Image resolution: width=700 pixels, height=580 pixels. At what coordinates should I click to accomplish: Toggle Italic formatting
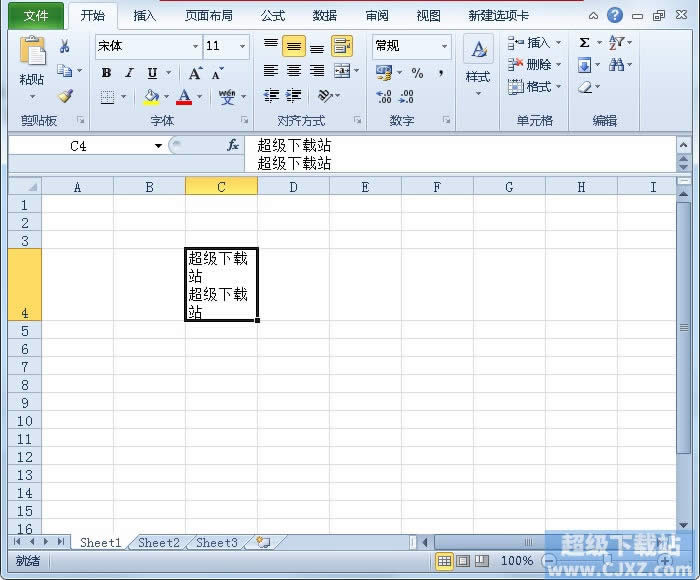[x=129, y=72]
